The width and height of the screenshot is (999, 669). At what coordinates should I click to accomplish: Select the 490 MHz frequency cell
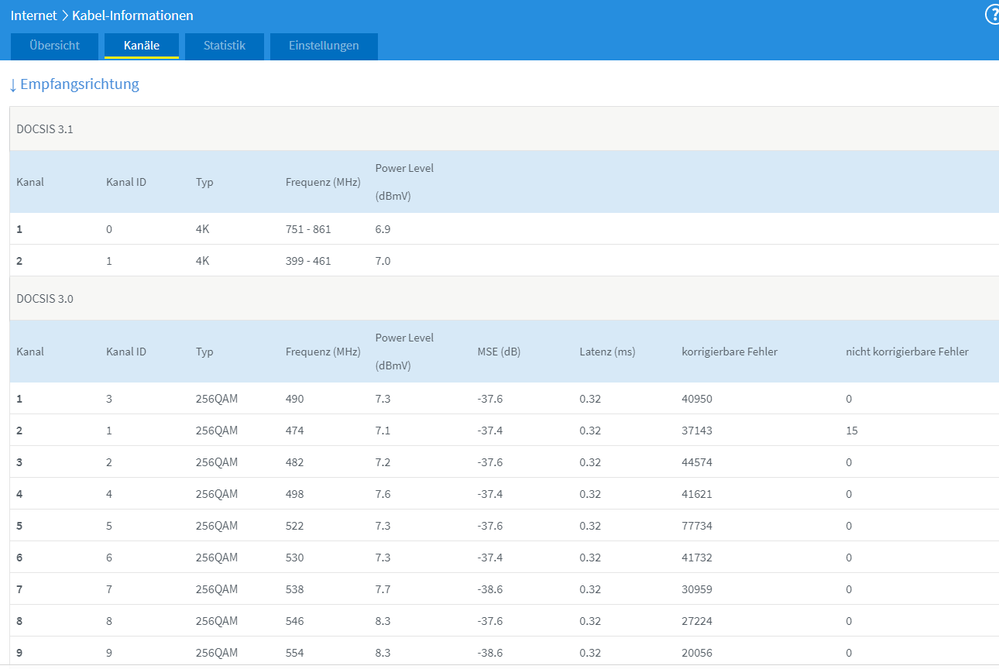(295, 399)
